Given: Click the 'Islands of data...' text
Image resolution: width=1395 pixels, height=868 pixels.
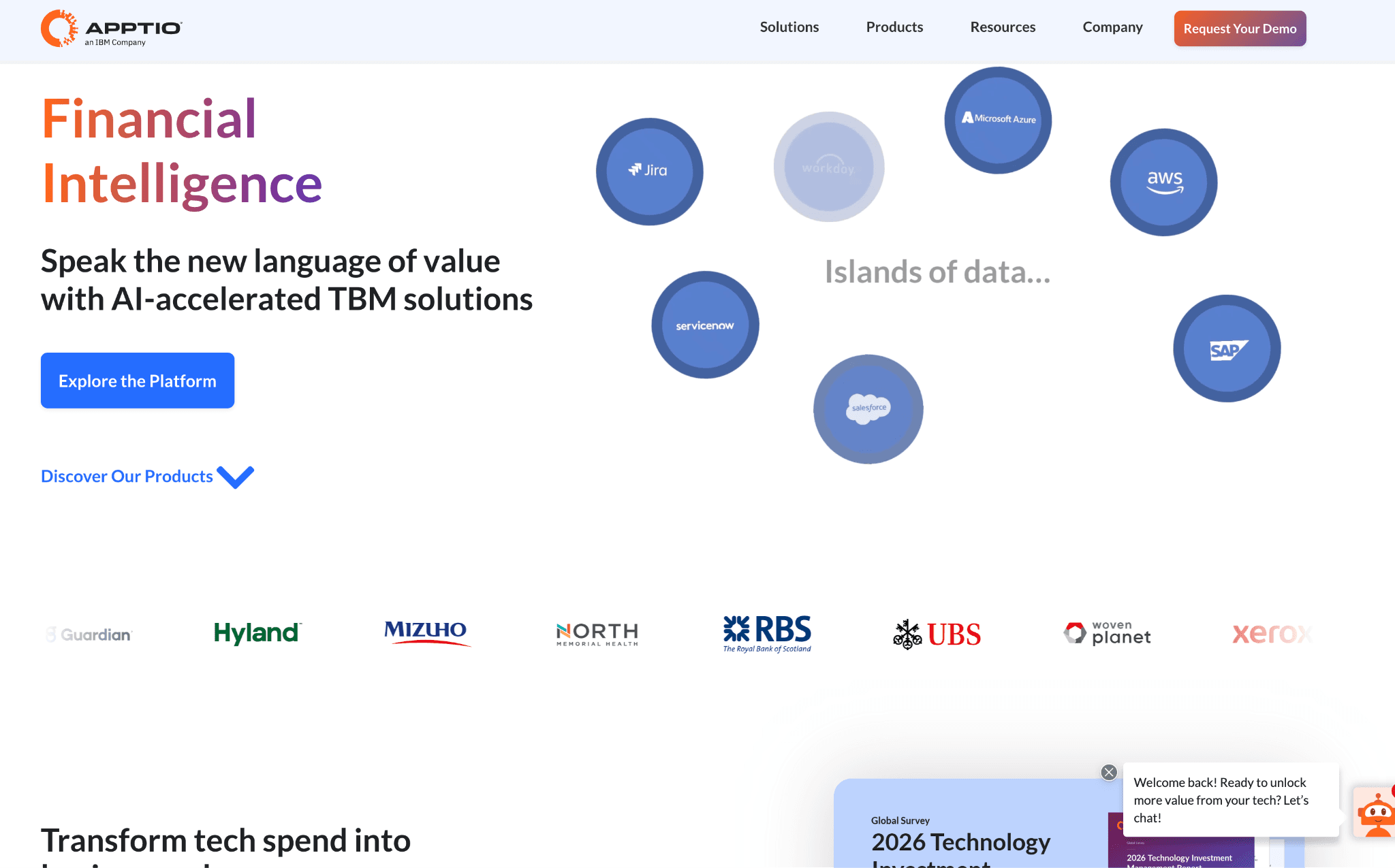Looking at the screenshot, I should coord(937,272).
